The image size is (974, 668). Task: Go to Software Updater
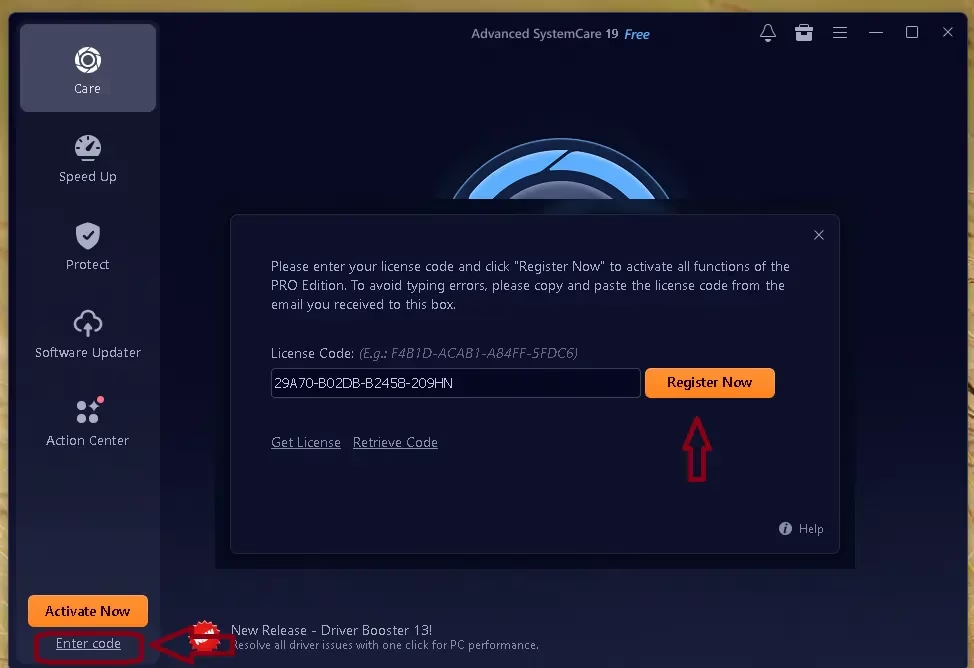click(x=88, y=334)
